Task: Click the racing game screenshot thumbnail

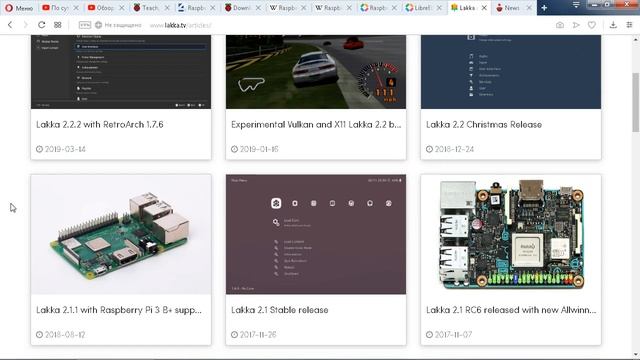Action: coord(316,72)
